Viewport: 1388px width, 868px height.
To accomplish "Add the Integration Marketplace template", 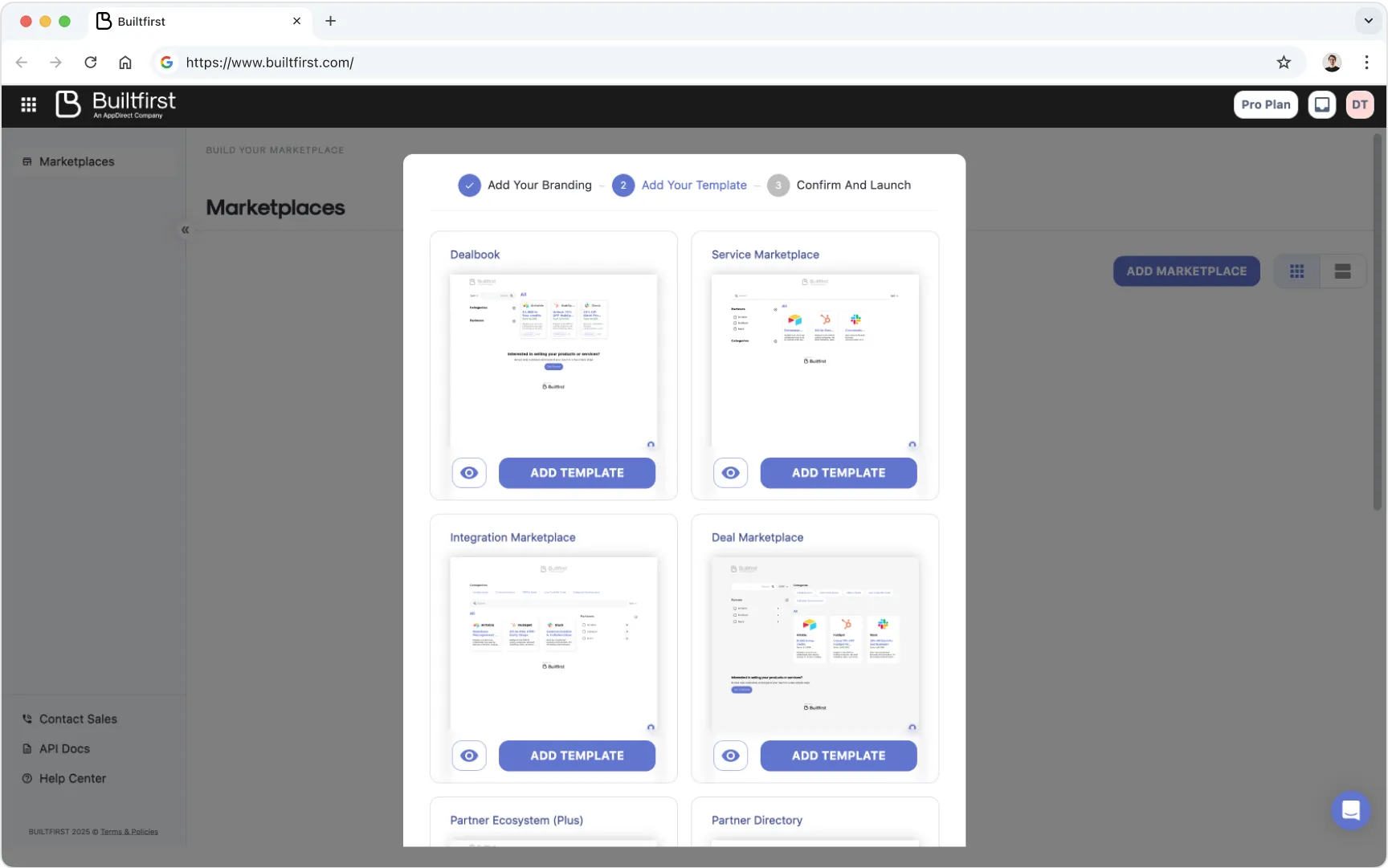I will tap(577, 756).
